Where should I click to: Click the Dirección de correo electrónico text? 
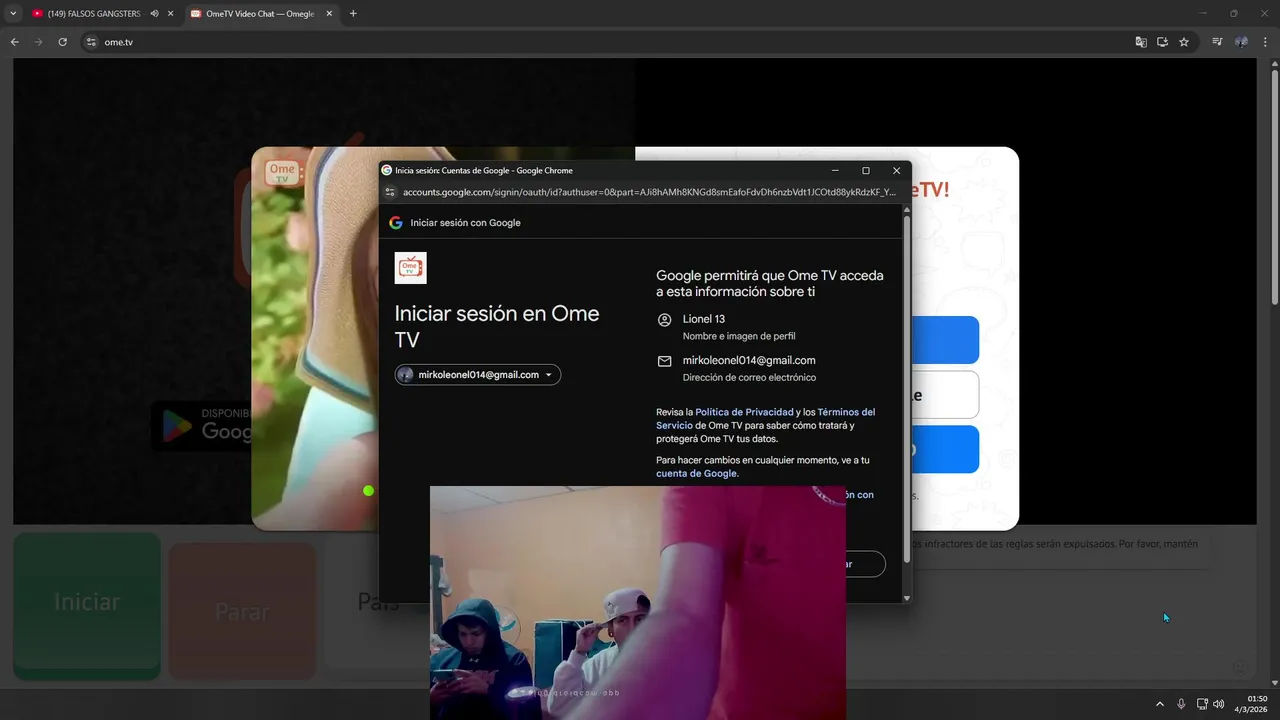(x=749, y=378)
